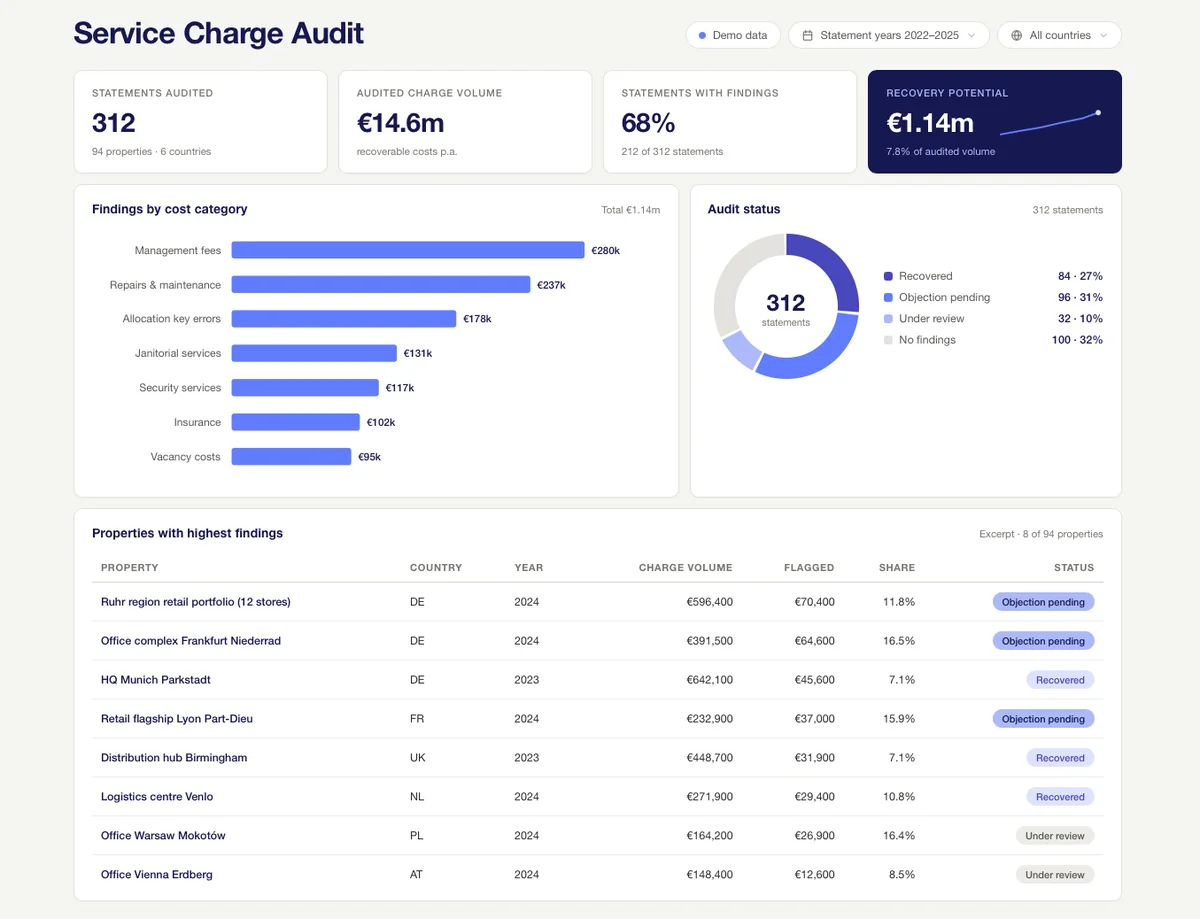Open the Statements with findings 68% card
The height and width of the screenshot is (919, 1200).
tap(729, 122)
